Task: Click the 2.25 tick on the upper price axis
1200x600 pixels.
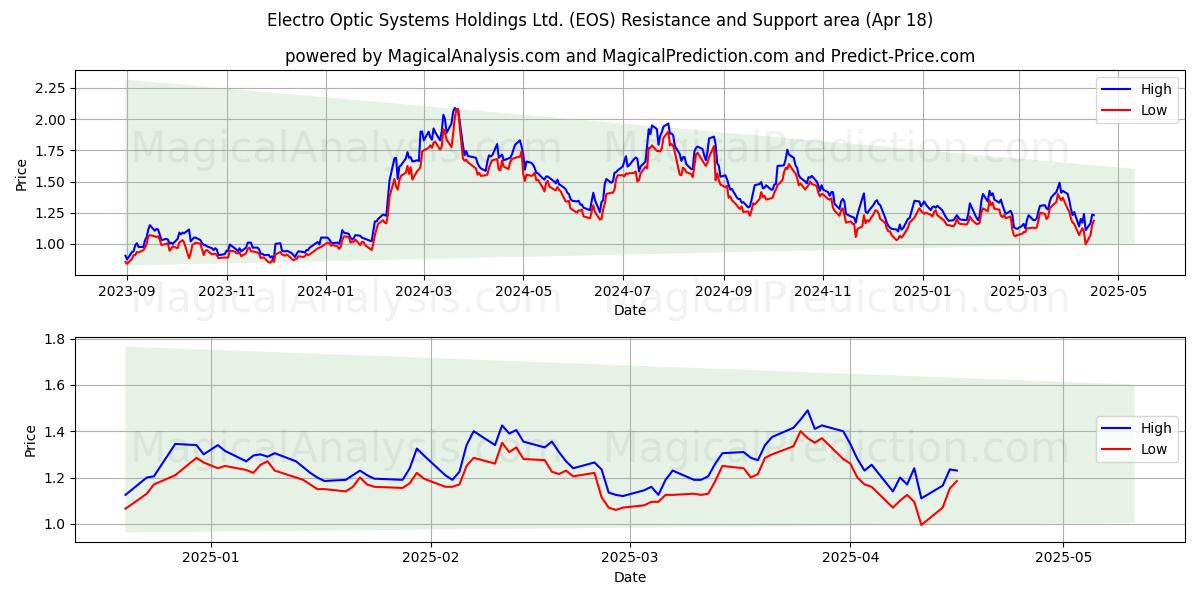Action: (x=50, y=88)
